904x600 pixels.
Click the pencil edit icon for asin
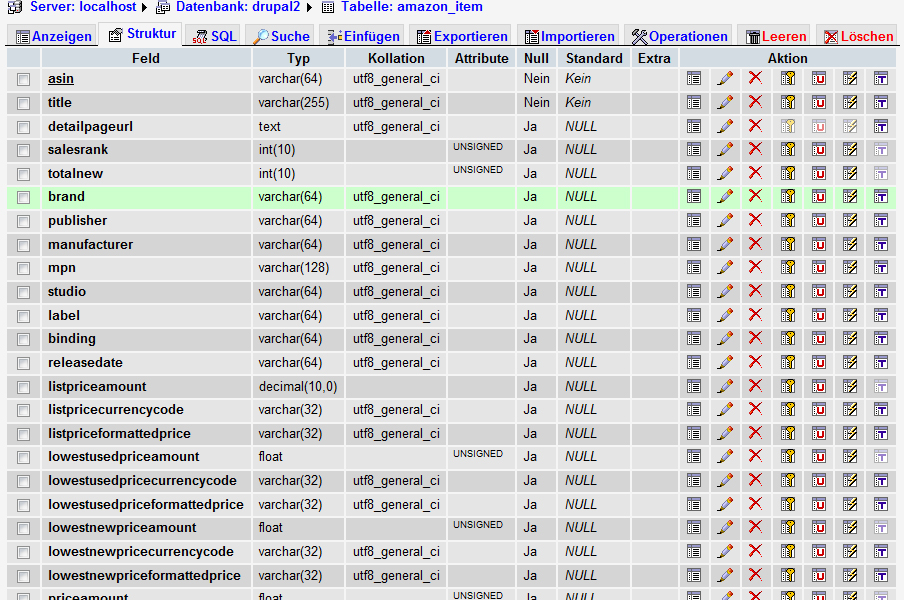725,78
